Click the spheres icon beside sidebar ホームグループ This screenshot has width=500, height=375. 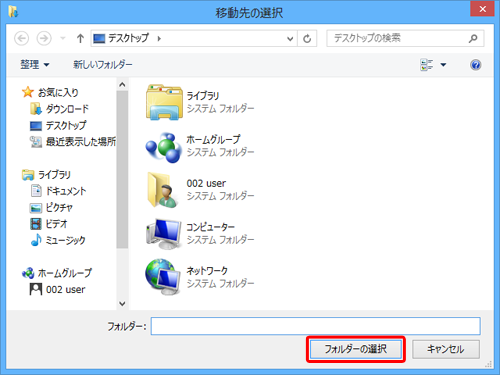tap(28, 273)
